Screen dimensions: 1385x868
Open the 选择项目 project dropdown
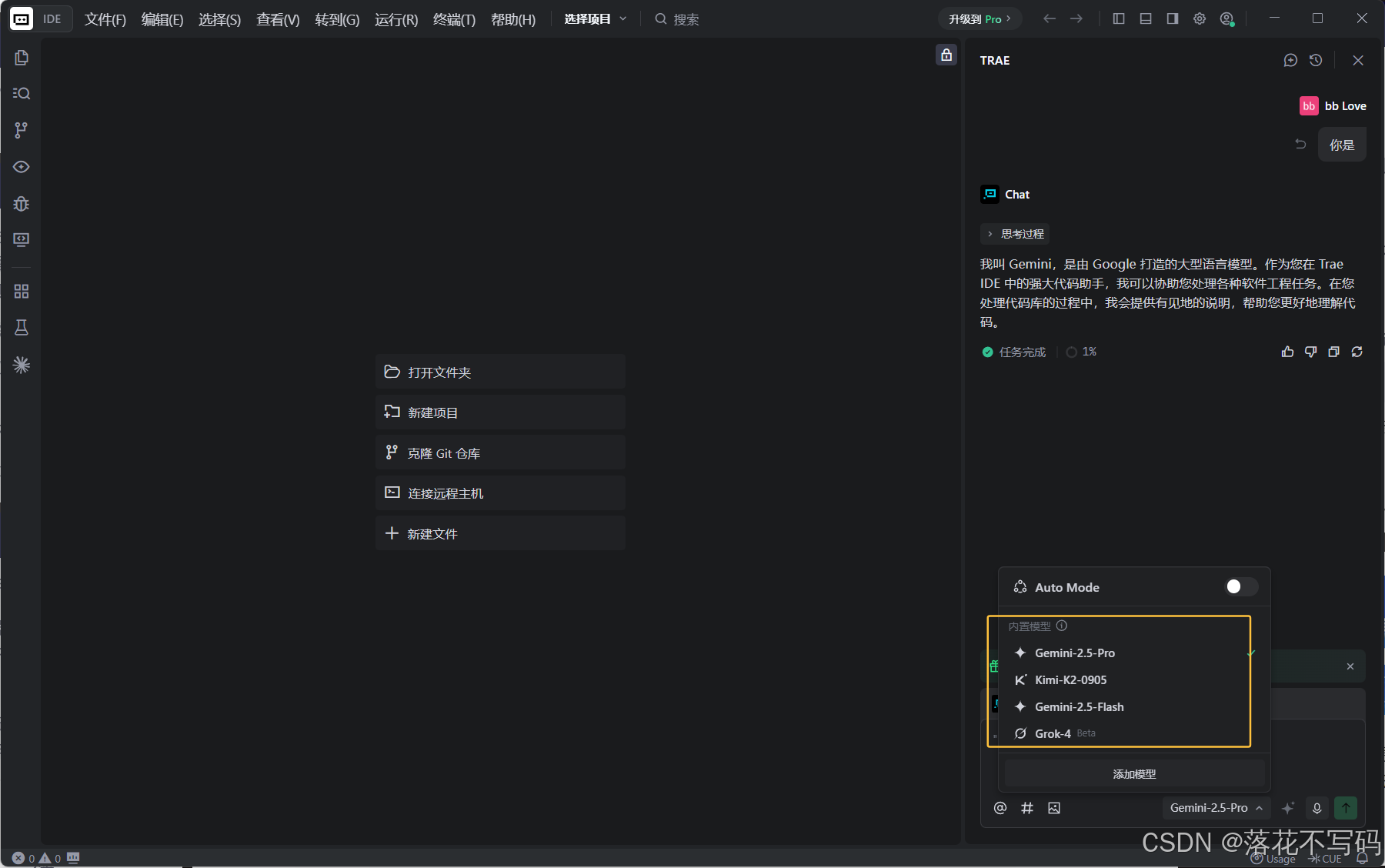pos(596,18)
